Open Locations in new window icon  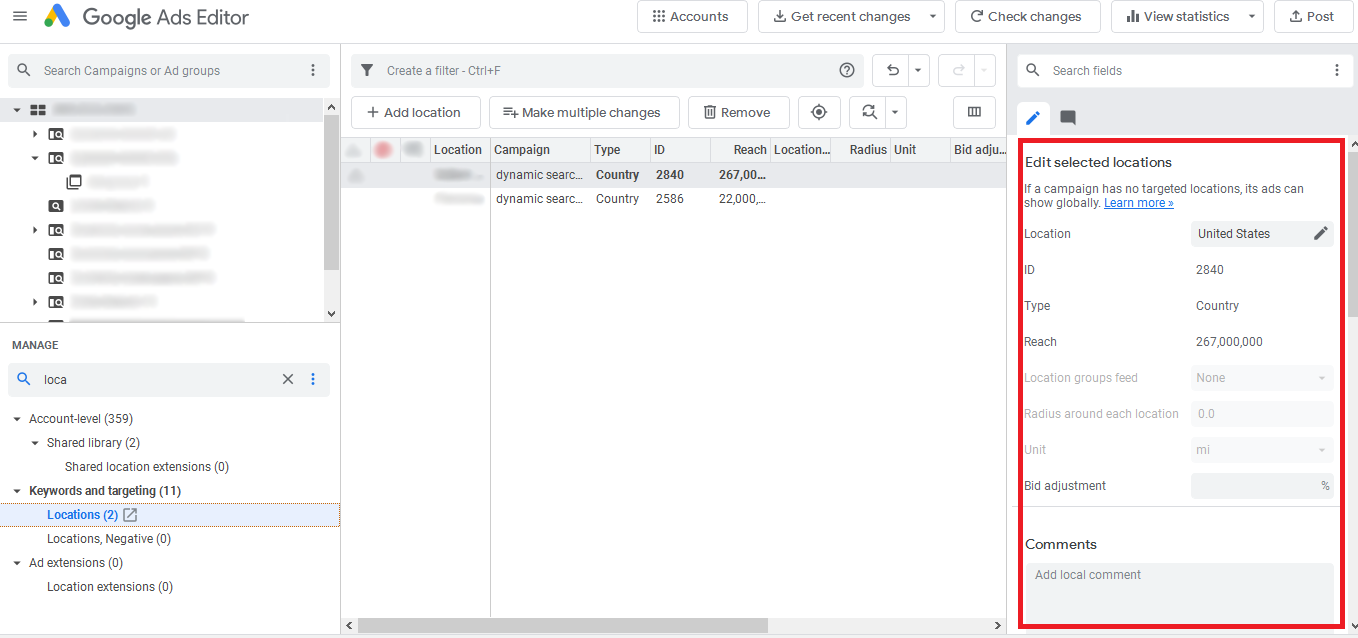point(130,515)
